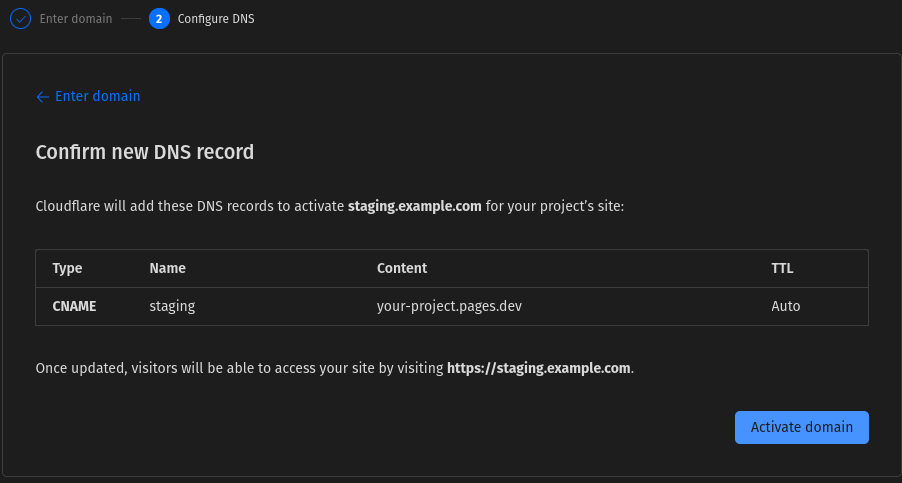Click the your-project.pages.dev content value
Viewport: 902px width, 483px height.
click(449, 306)
